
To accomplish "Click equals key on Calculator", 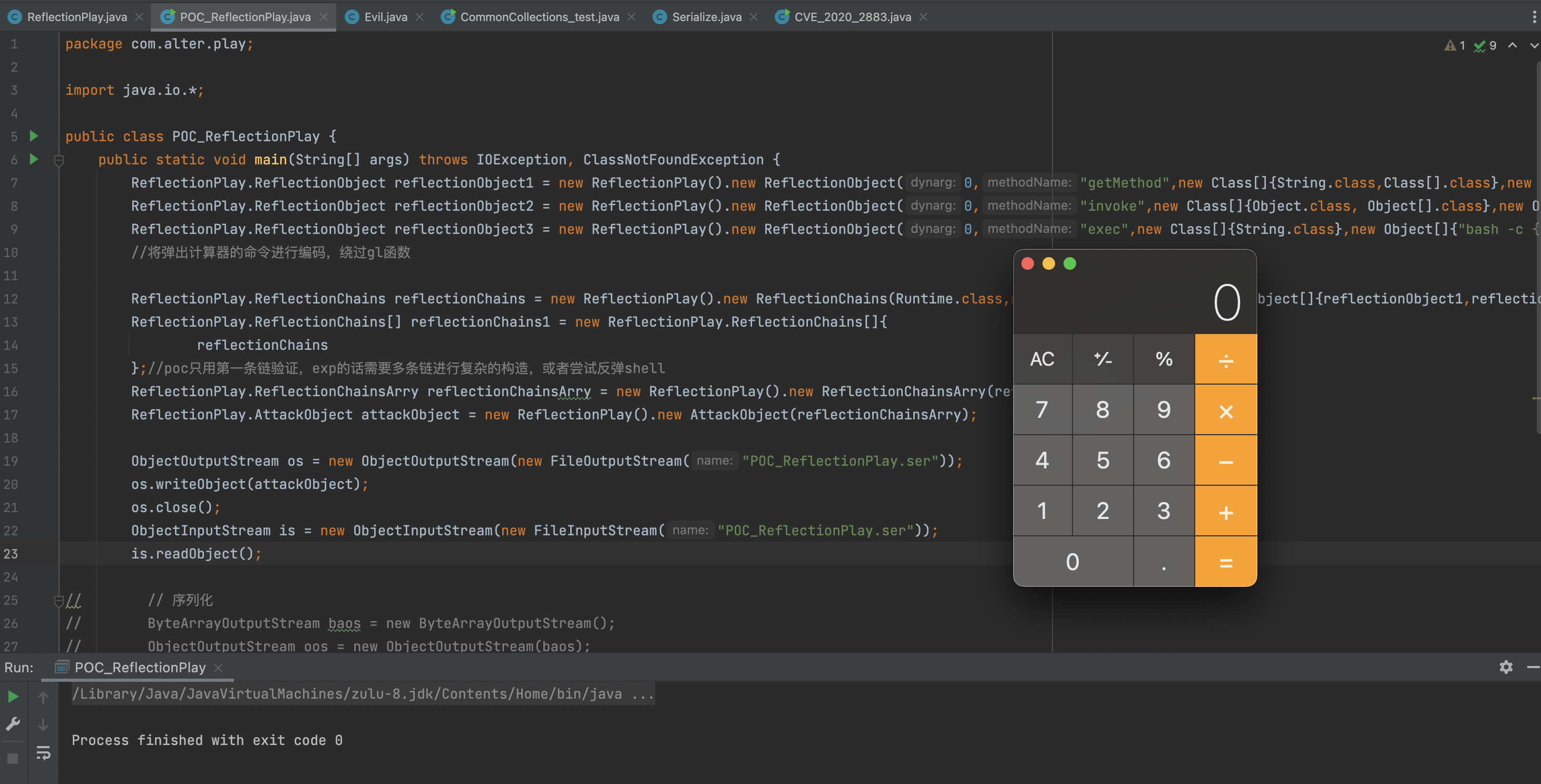I will coord(1226,562).
